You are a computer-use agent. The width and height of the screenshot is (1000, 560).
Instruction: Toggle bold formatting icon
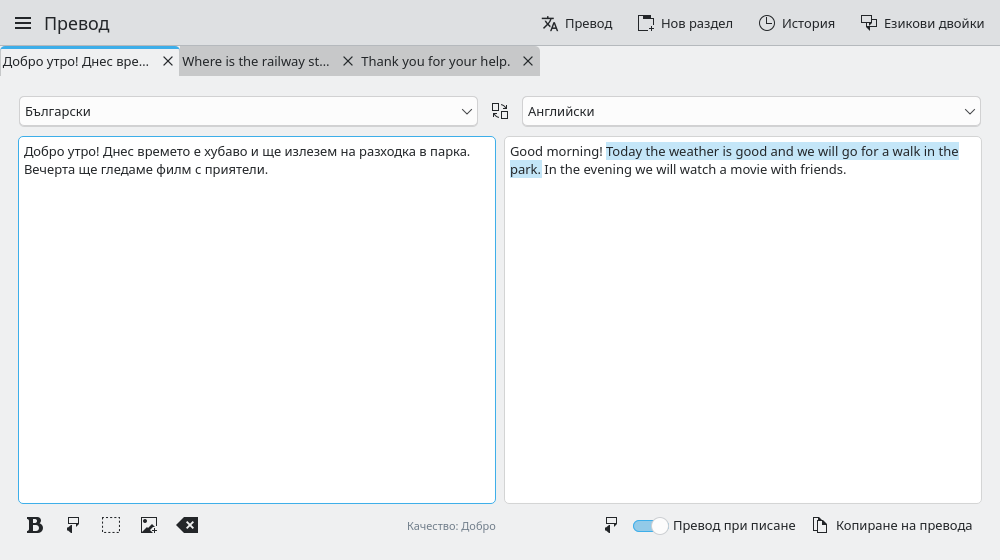point(34,526)
